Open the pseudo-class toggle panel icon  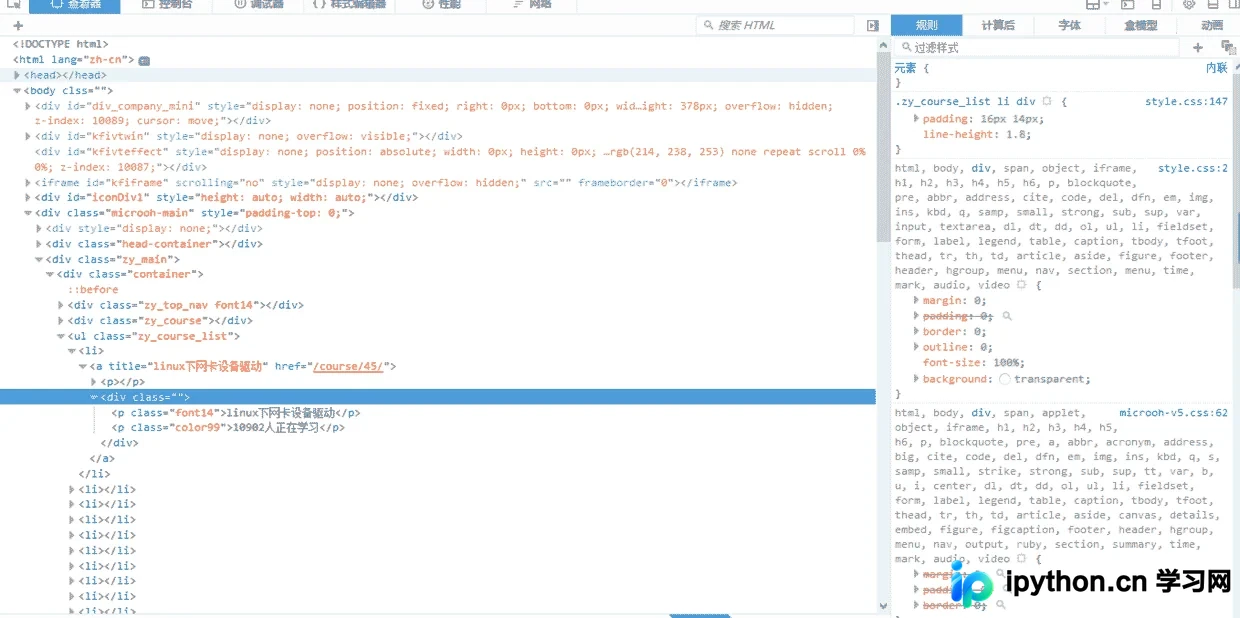coord(1227,47)
